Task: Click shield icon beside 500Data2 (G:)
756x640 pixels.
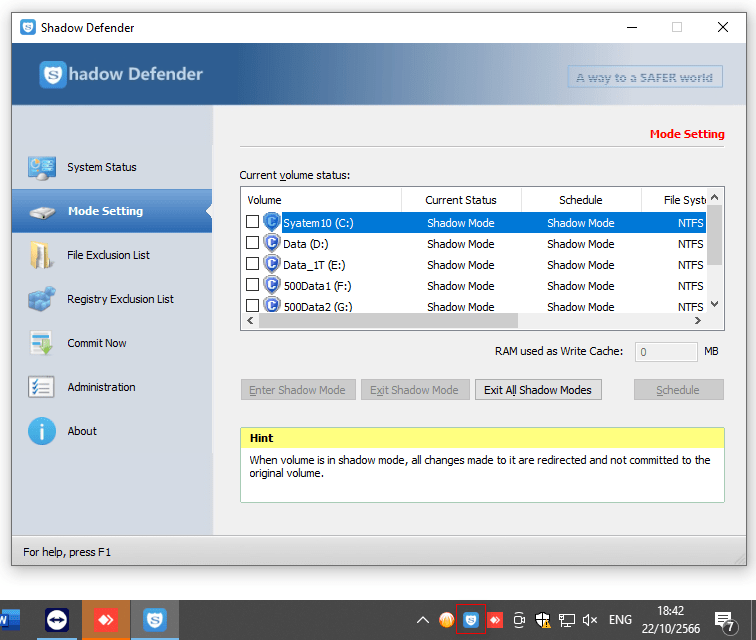Action: [272, 305]
